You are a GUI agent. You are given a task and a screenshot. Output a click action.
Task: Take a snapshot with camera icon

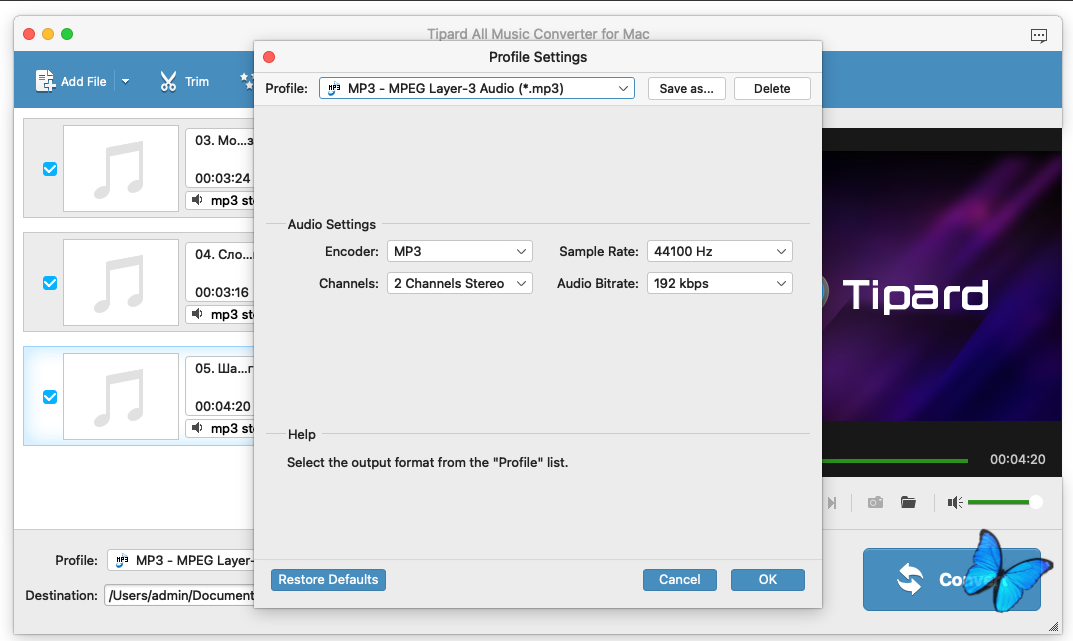pos(875,503)
